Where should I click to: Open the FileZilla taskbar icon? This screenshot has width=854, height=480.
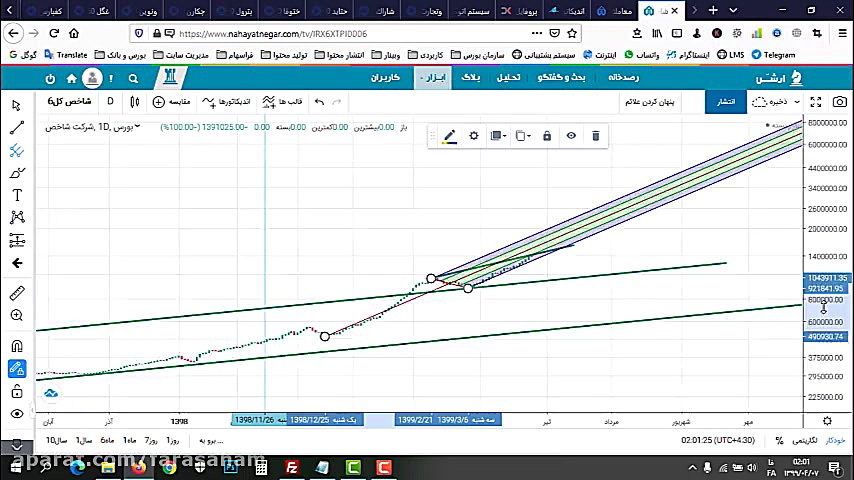292,467
